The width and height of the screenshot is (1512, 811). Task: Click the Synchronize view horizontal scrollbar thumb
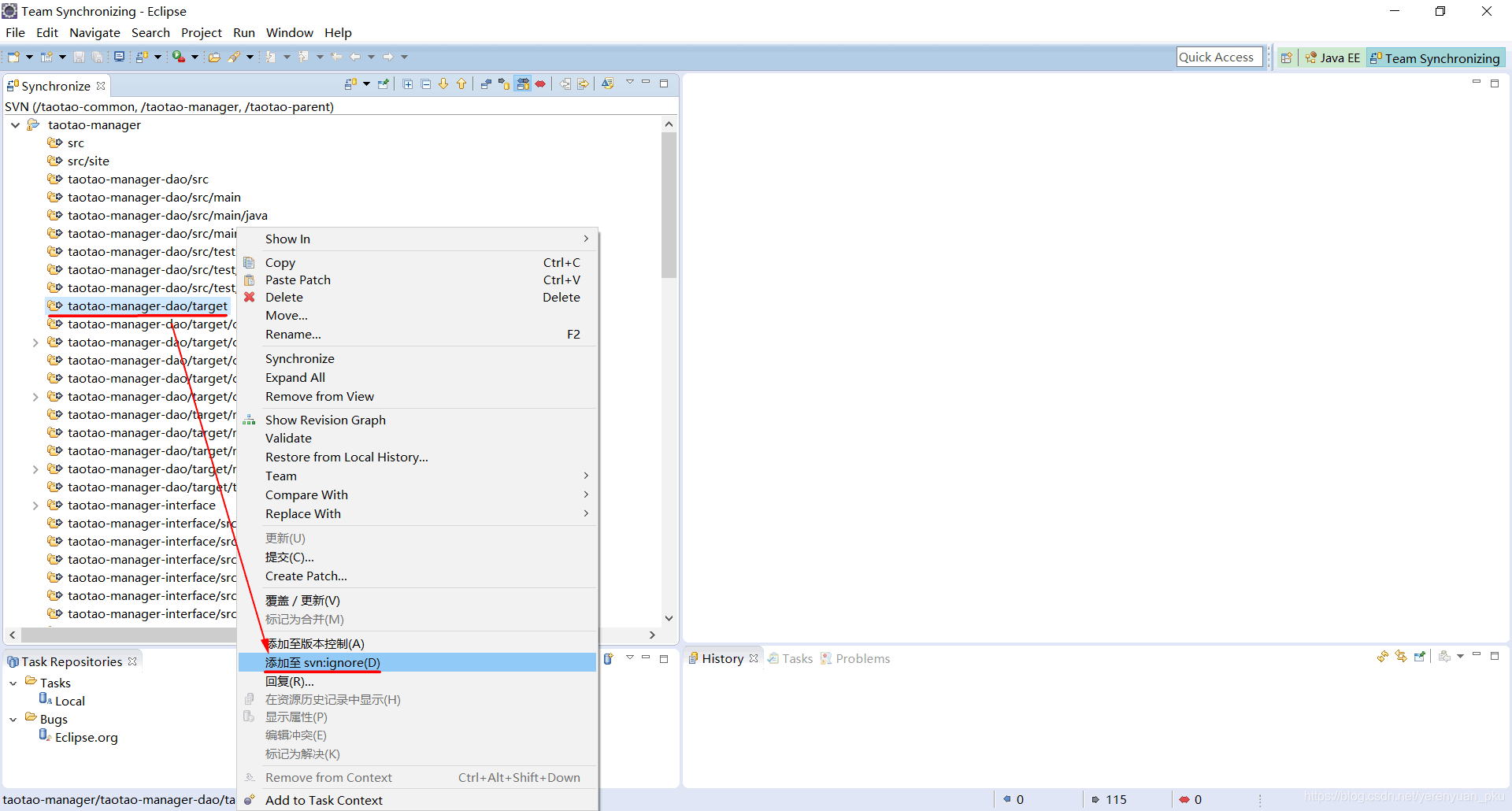pyautogui.click(x=128, y=635)
